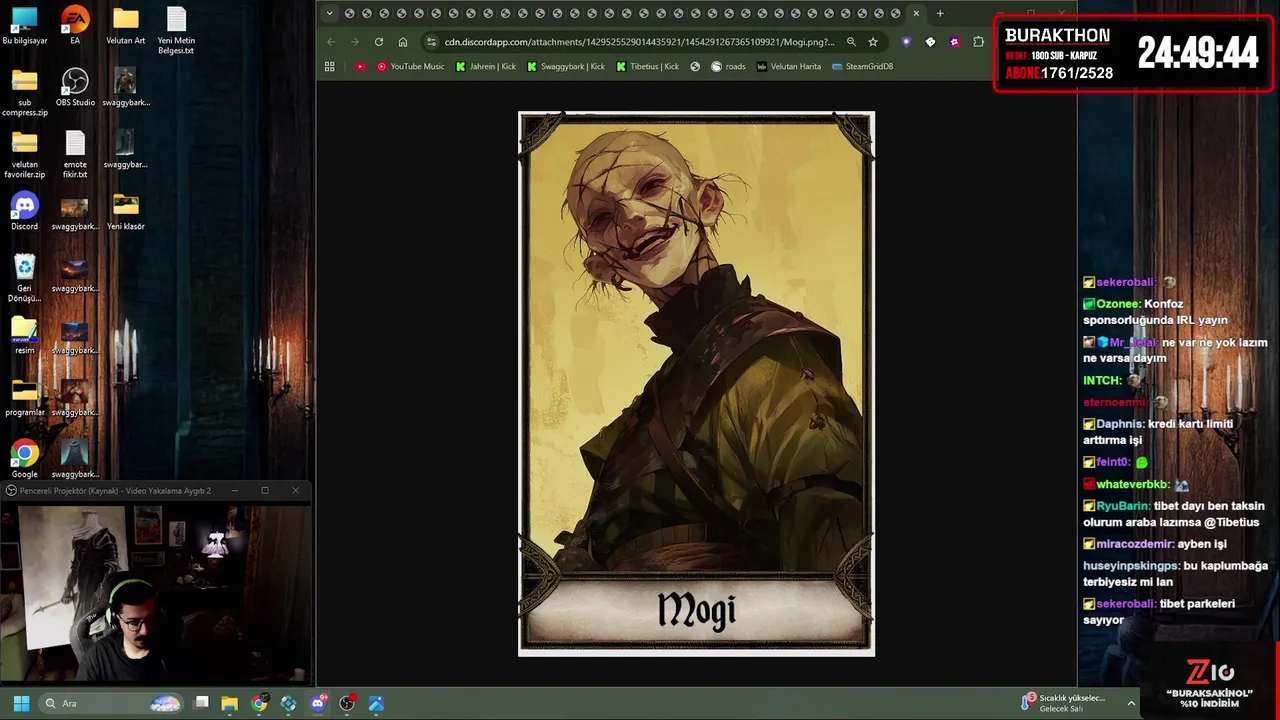The width and height of the screenshot is (1280, 720).
Task: Click the Ara taskbar search box
Action: coord(112,703)
